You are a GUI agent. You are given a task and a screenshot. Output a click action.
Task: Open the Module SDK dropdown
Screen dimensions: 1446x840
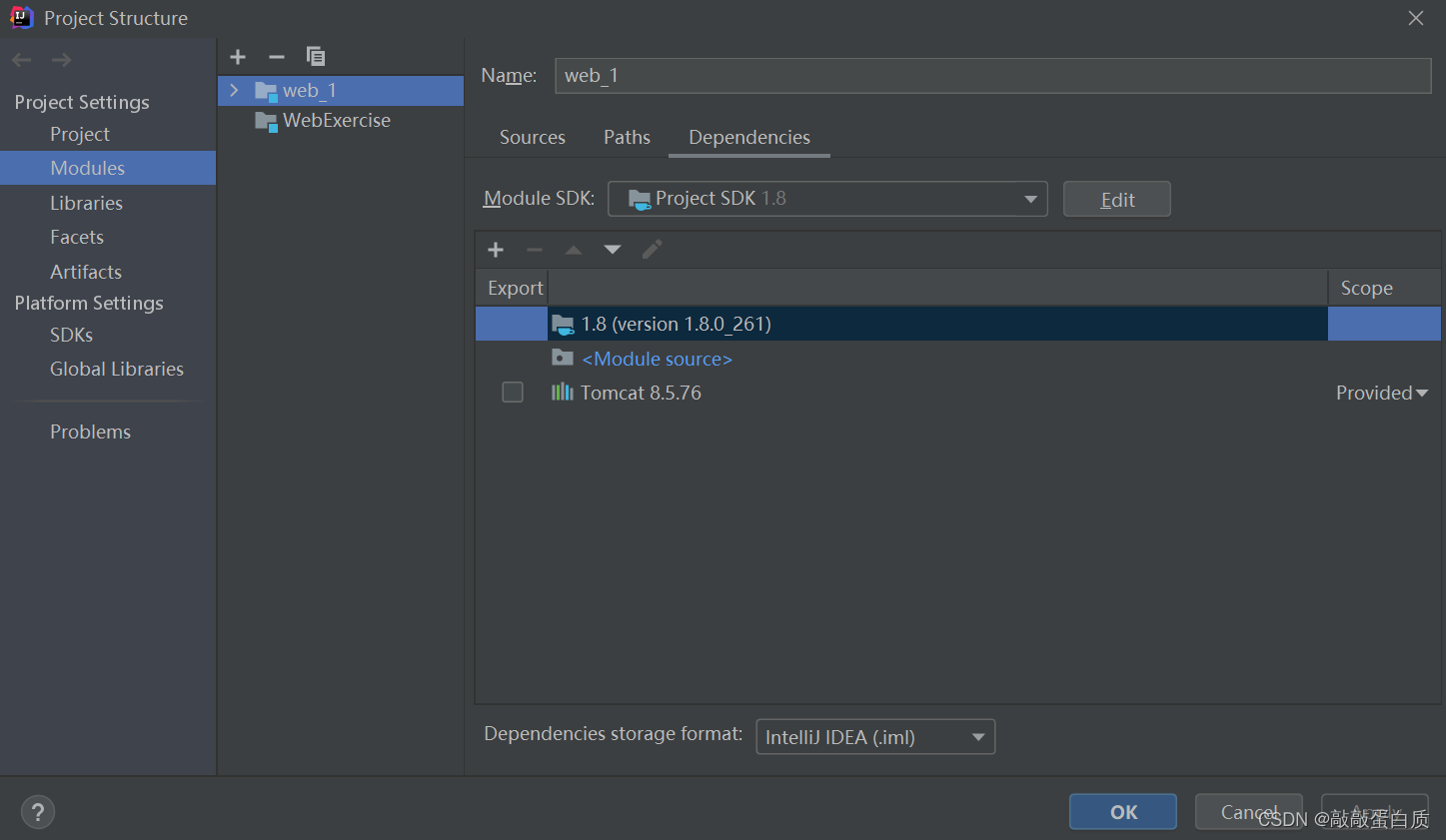pos(827,199)
